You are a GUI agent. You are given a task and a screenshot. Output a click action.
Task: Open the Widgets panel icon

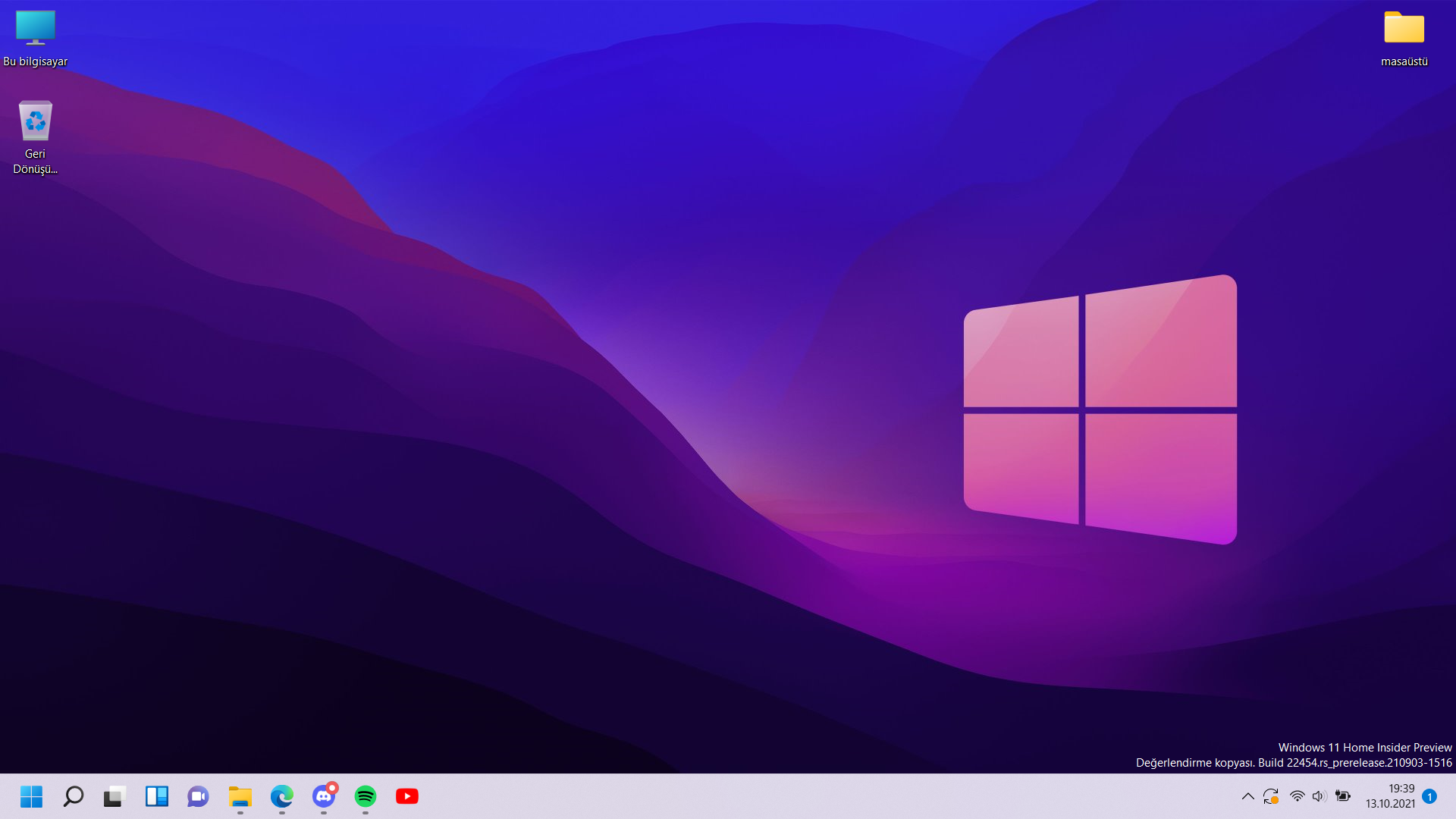tap(156, 796)
